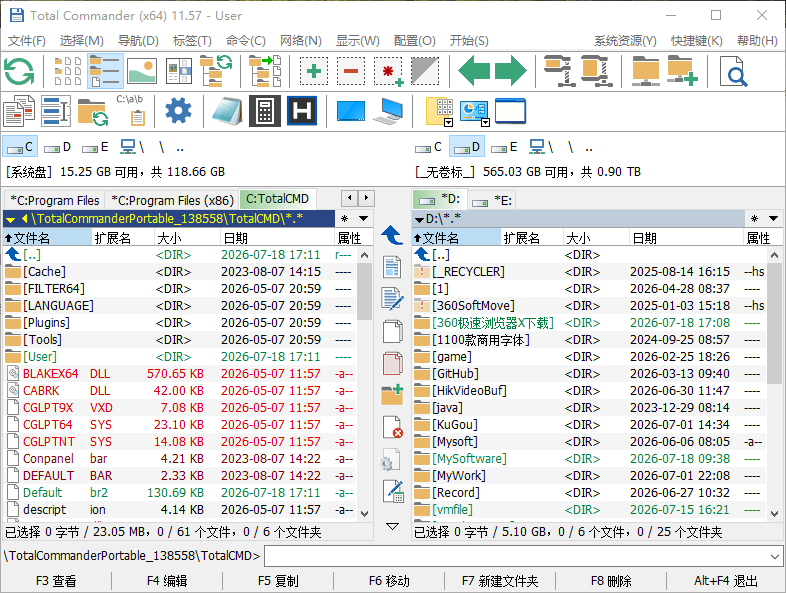Click unselect group minus icon
This screenshot has width=786, height=593.
pos(351,71)
